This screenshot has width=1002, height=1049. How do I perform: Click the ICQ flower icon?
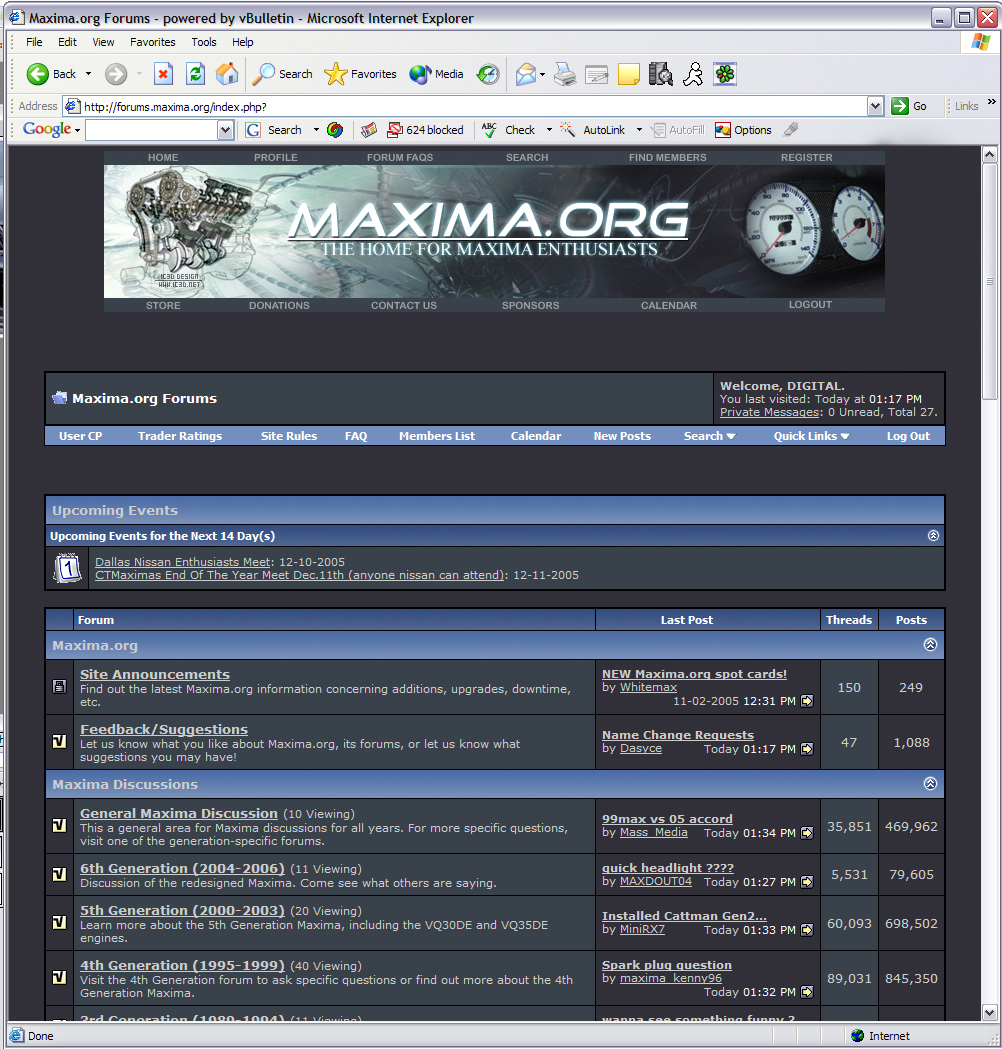tap(725, 74)
